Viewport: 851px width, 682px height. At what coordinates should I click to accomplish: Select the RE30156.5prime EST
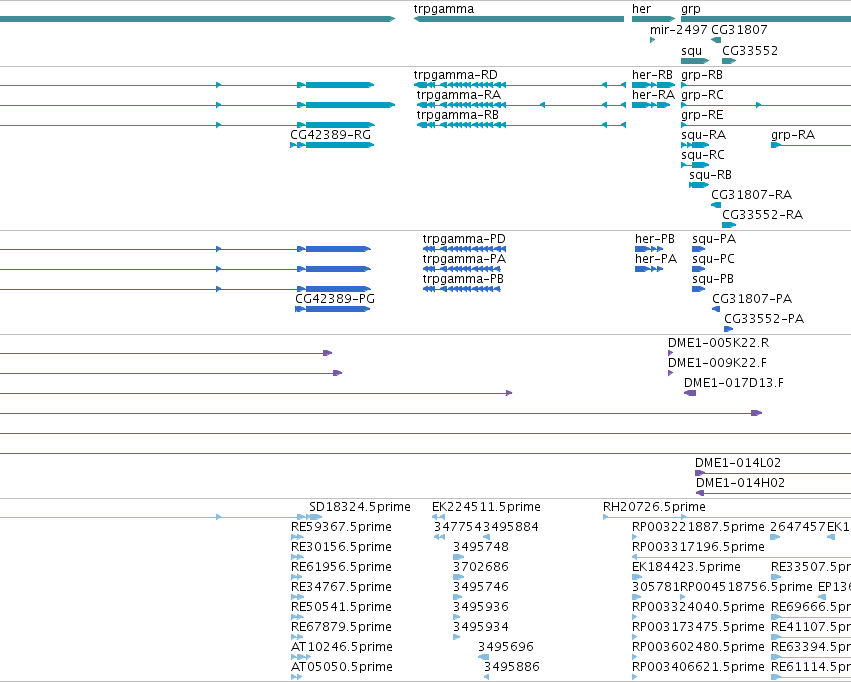coord(297,558)
